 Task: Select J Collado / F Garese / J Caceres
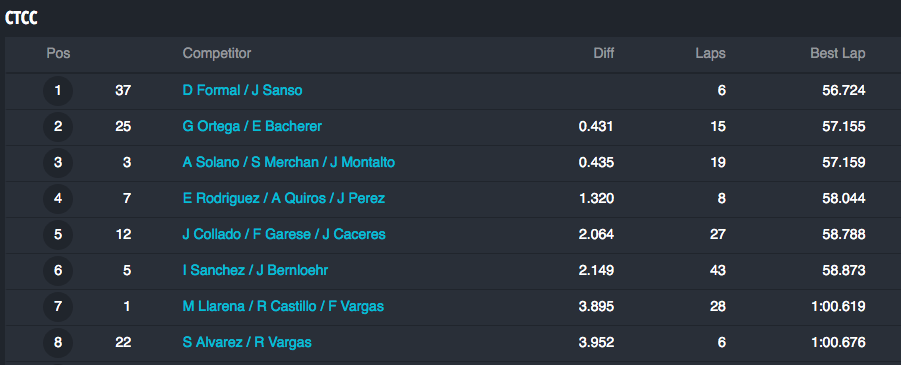(284, 235)
